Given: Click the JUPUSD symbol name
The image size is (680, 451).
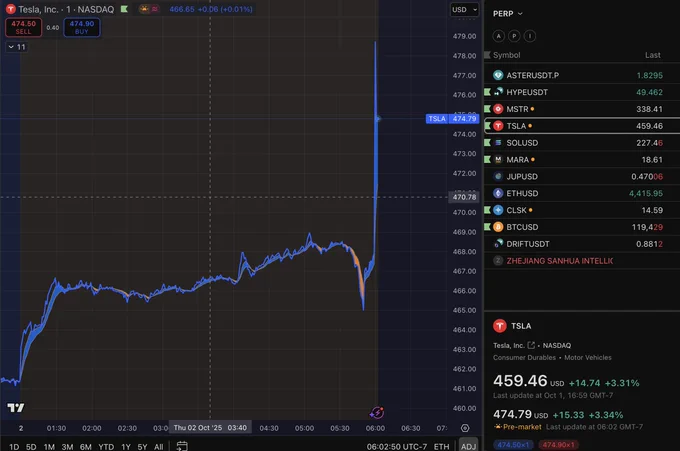Looking at the screenshot, I should coord(522,176).
